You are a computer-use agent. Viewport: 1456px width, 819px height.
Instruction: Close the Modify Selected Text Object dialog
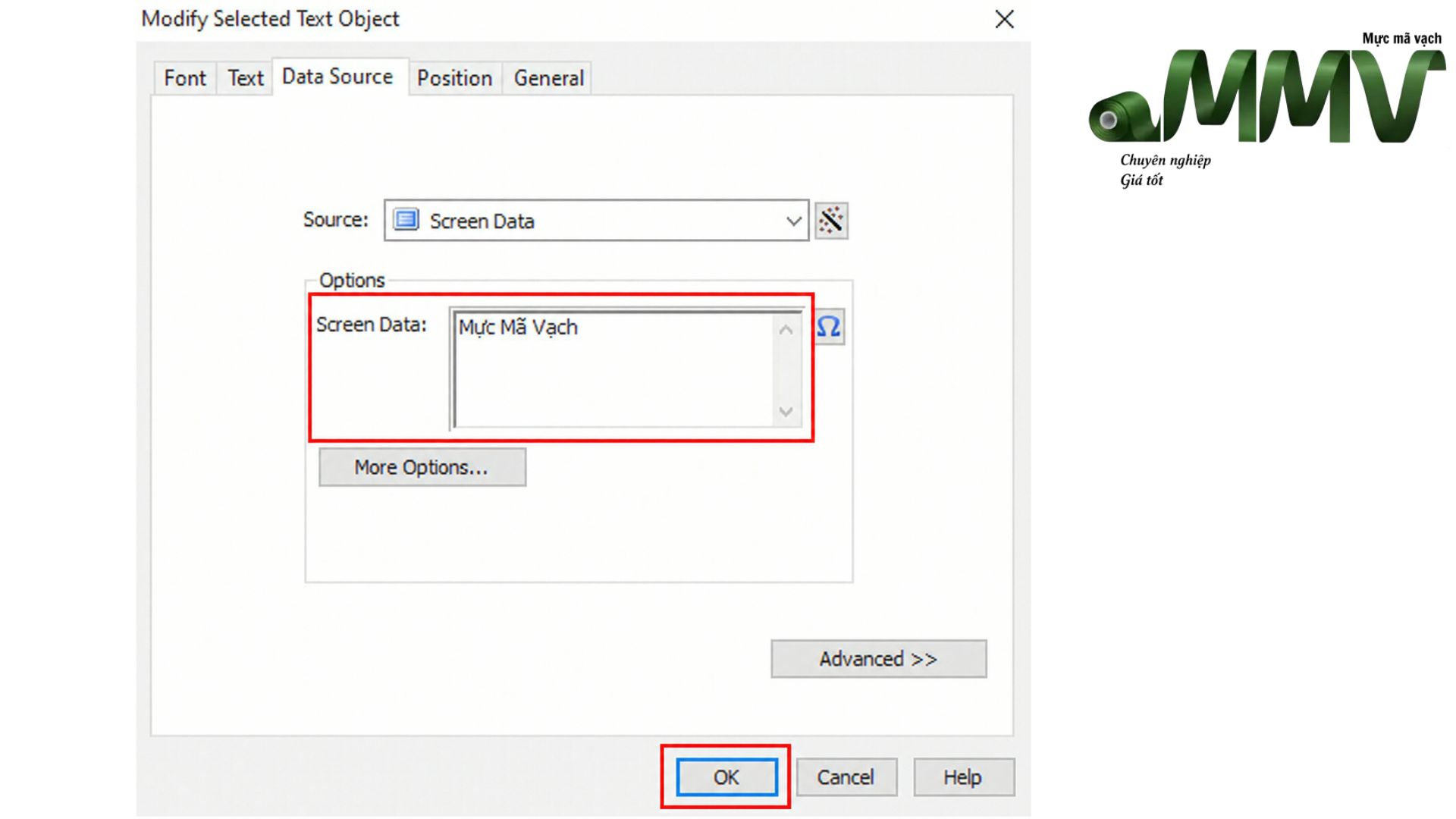1004,19
